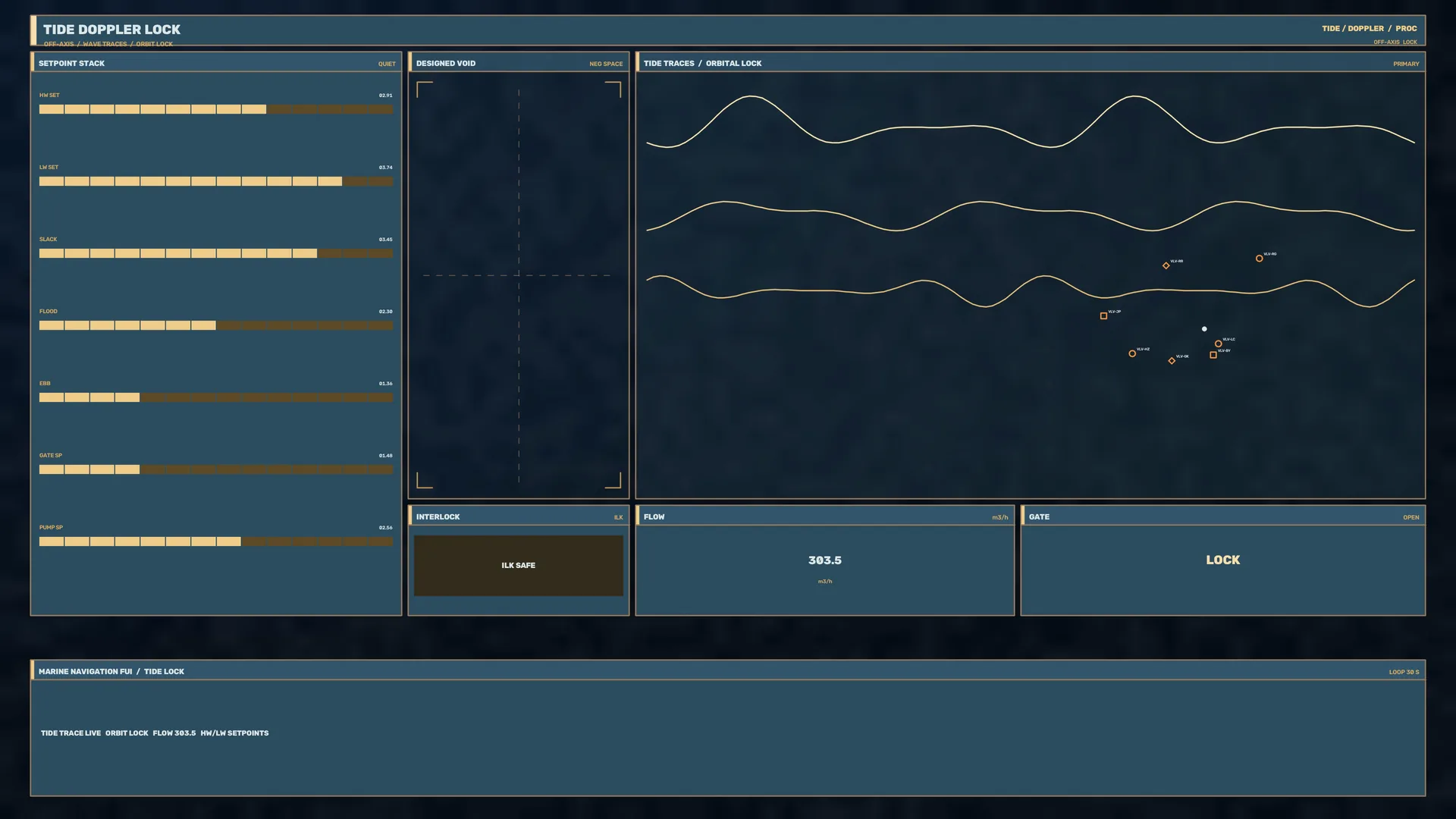Select the VLV-JP square valve marker

coord(1103,316)
